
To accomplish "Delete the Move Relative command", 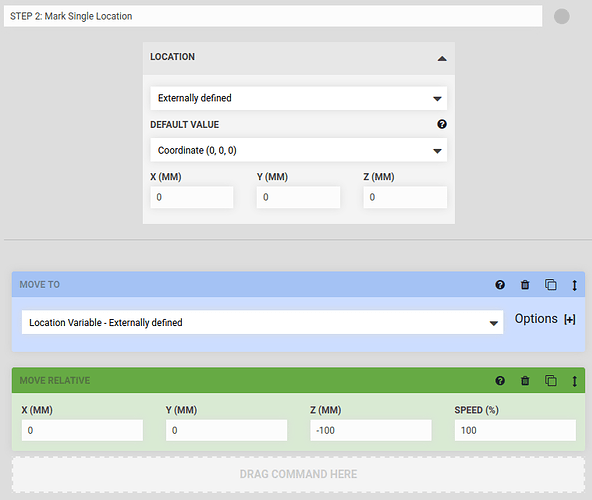I will pos(525,381).
